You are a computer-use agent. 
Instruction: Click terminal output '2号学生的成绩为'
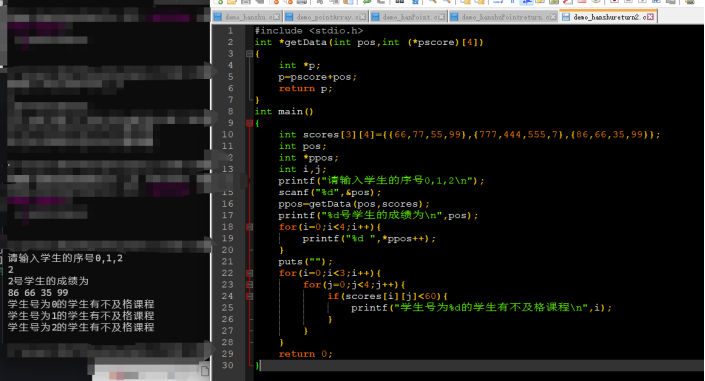tap(48, 281)
